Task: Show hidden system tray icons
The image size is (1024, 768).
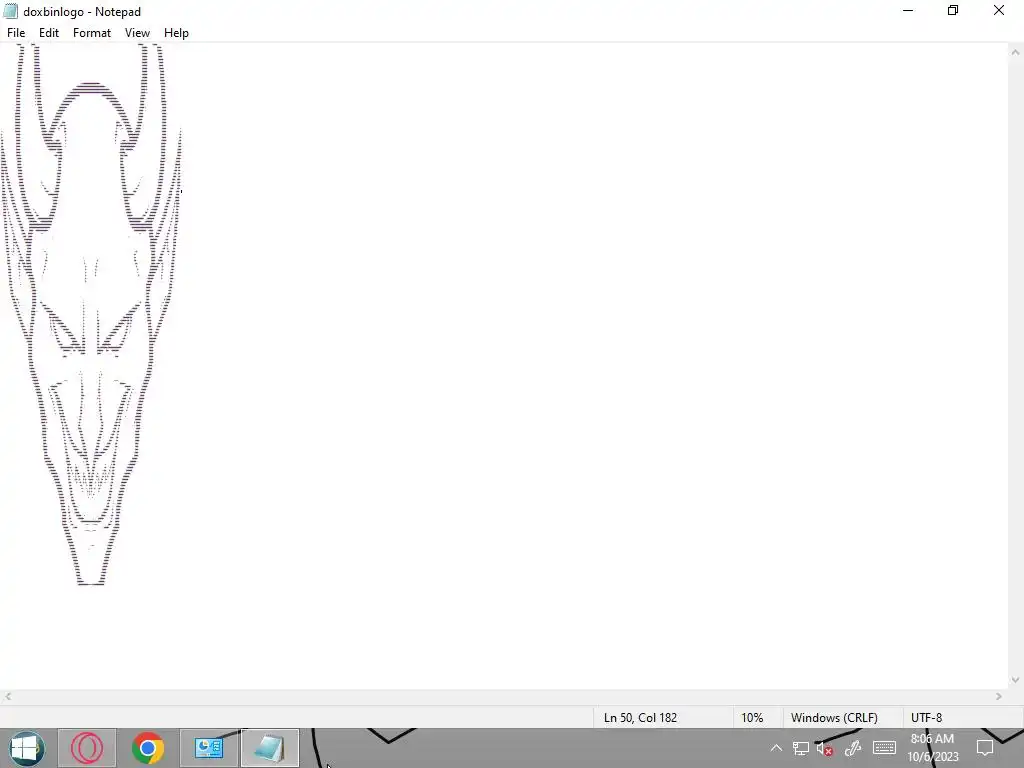Action: [x=776, y=748]
